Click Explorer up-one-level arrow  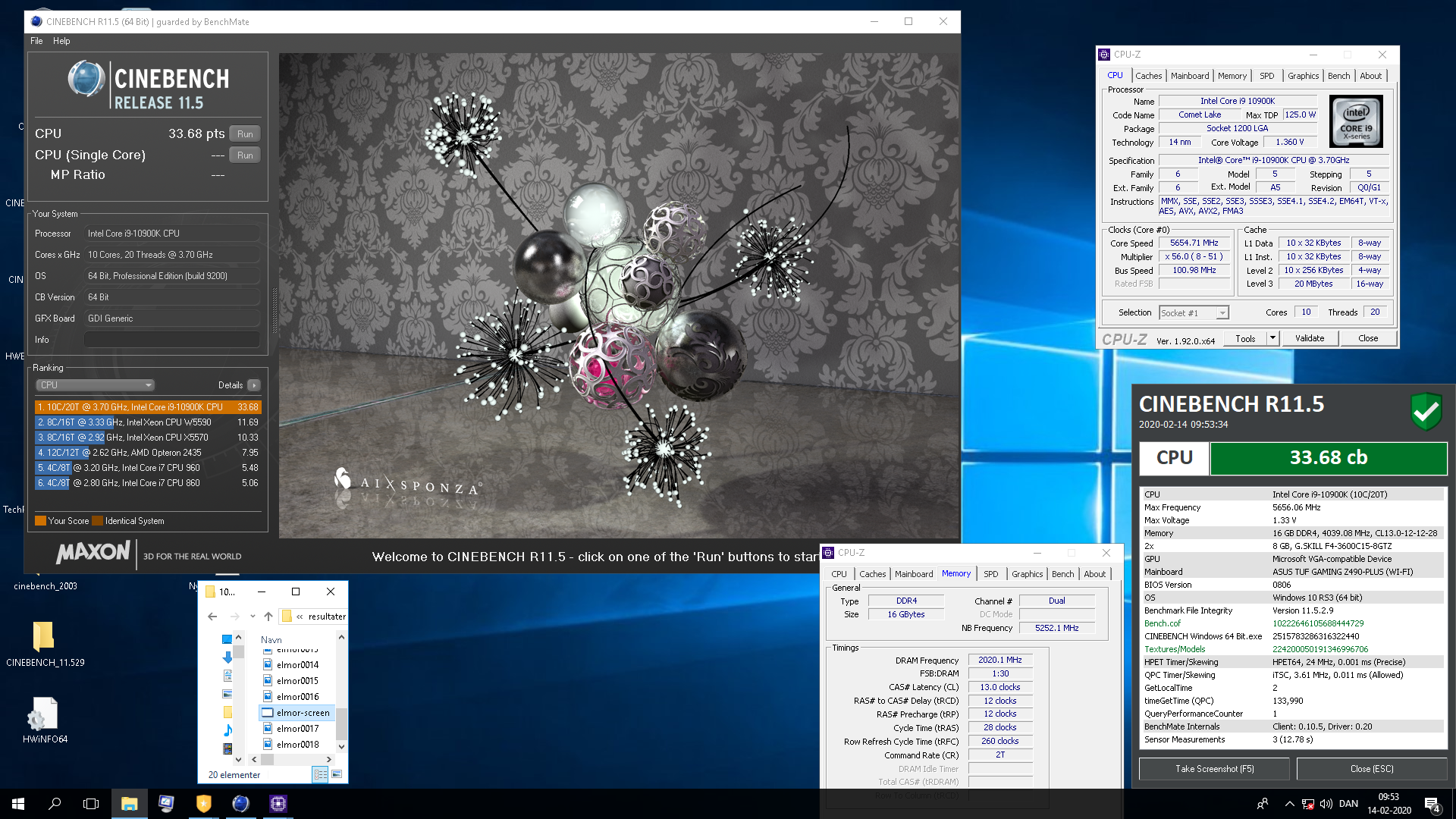pyautogui.click(x=268, y=617)
